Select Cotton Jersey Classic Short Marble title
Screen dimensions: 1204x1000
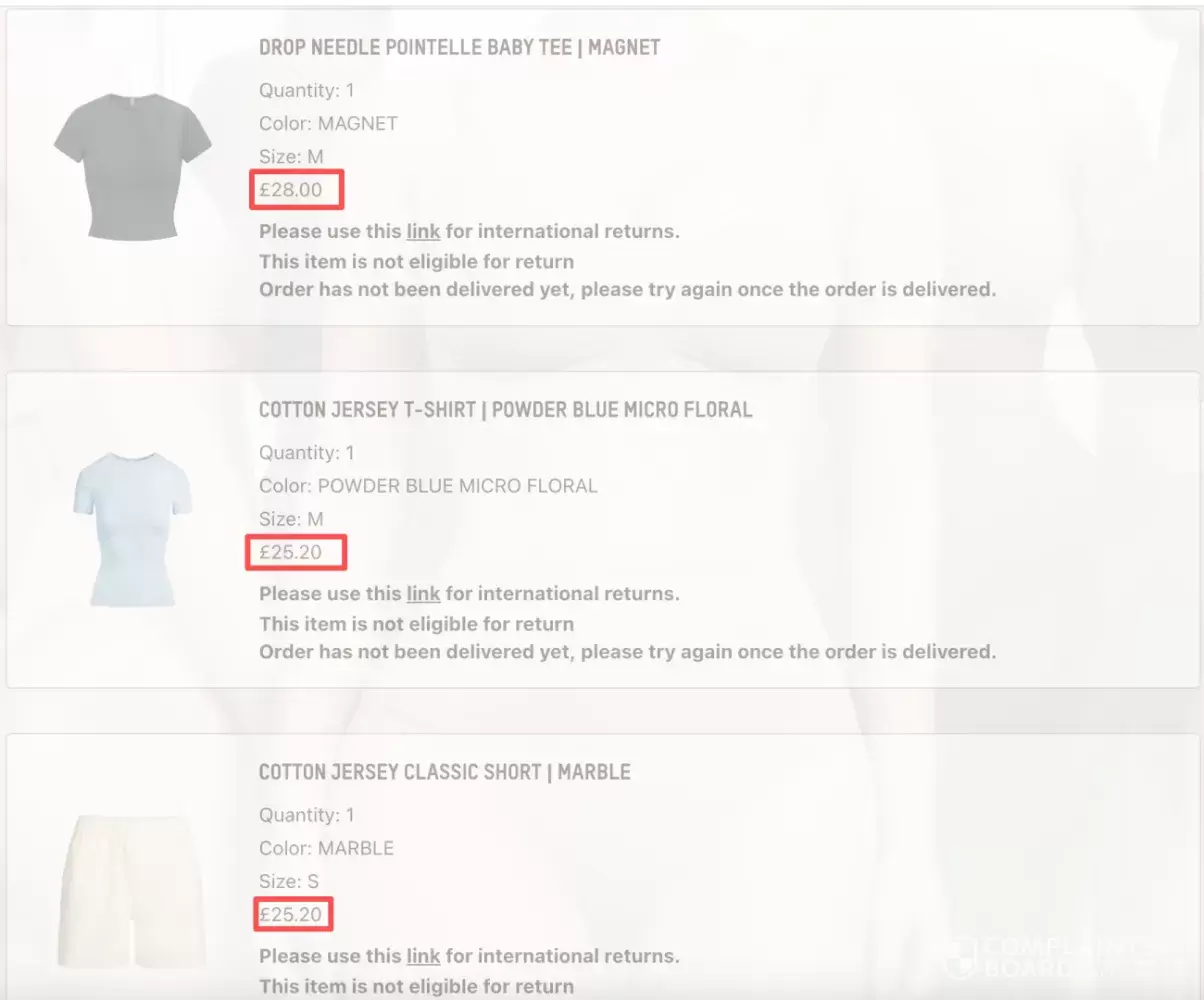pyautogui.click(x=445, y=772)
